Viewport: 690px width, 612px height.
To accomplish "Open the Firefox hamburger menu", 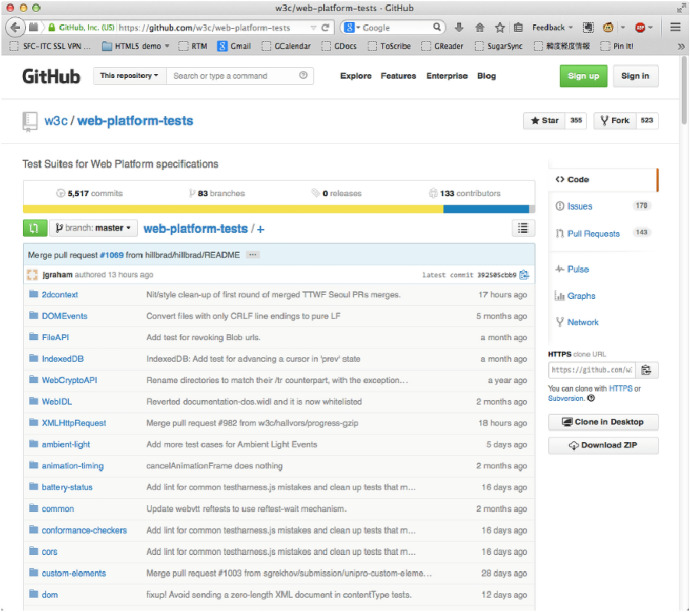I will [675, 27].
